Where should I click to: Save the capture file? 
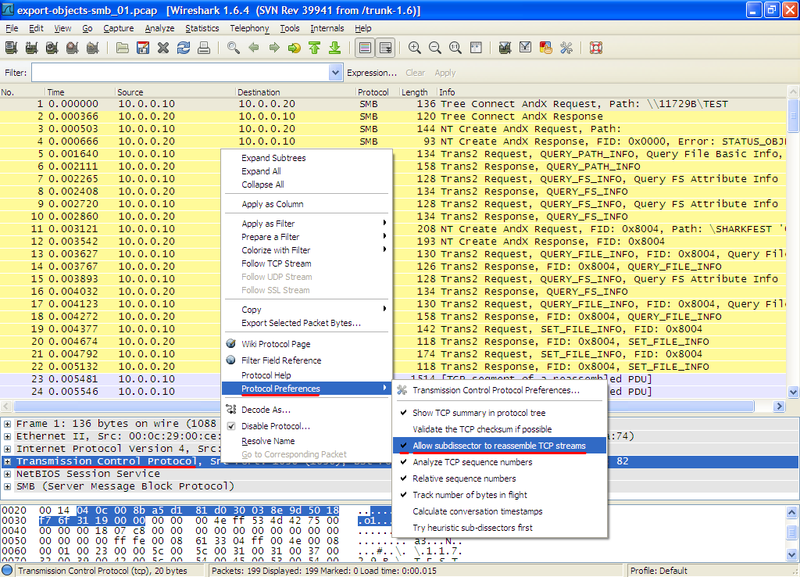[x=143, y=48]
